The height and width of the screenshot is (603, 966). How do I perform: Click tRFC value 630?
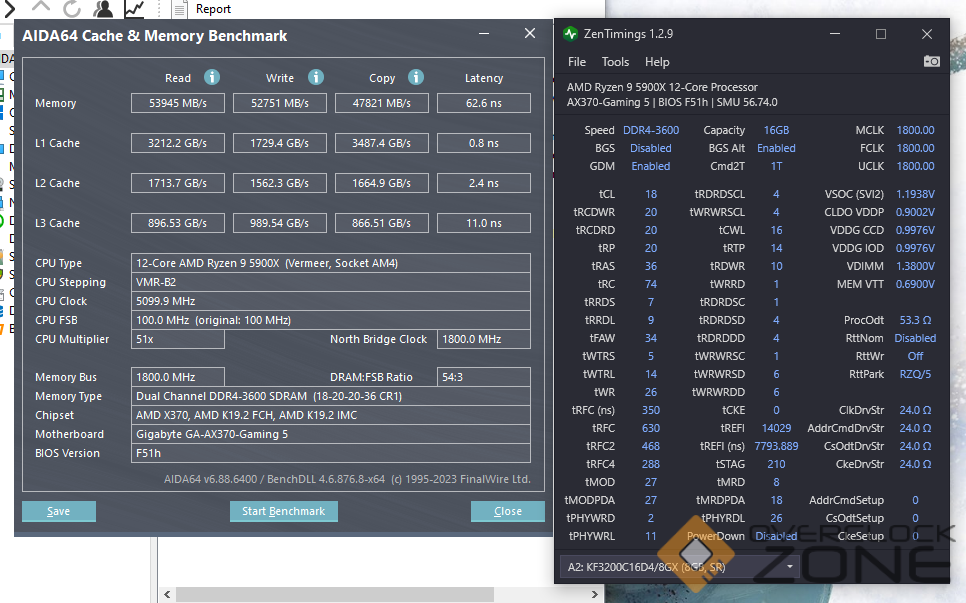click(x=651, y=428)
